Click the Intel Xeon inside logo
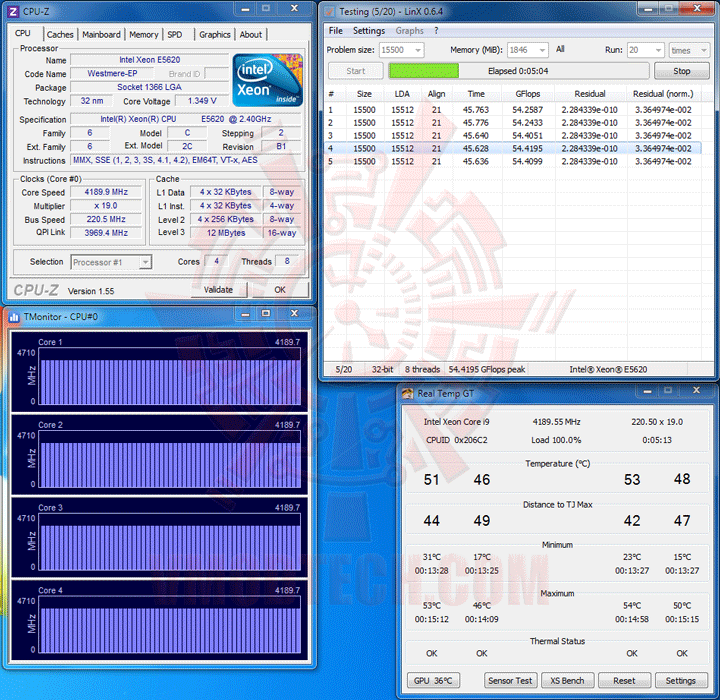This screenshot has width=720, height=700. [x=268, y=80]
